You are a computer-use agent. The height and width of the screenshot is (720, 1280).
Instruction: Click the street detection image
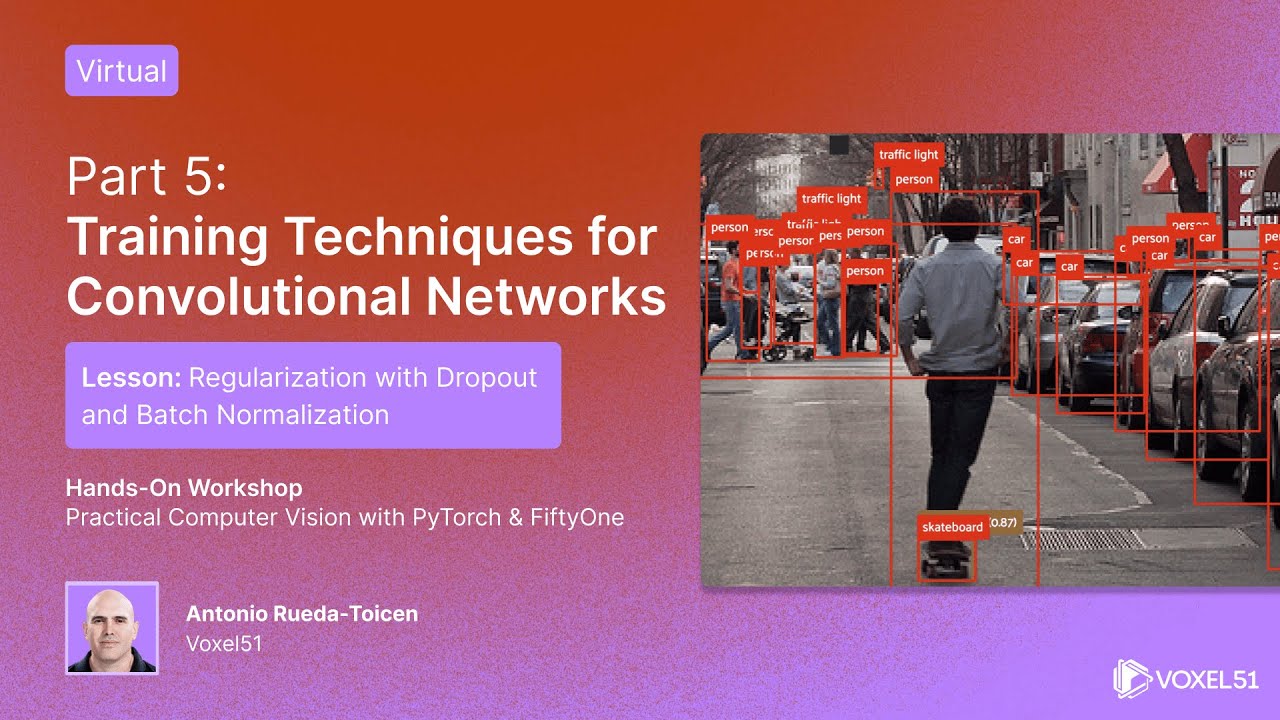tap(990, 359)
